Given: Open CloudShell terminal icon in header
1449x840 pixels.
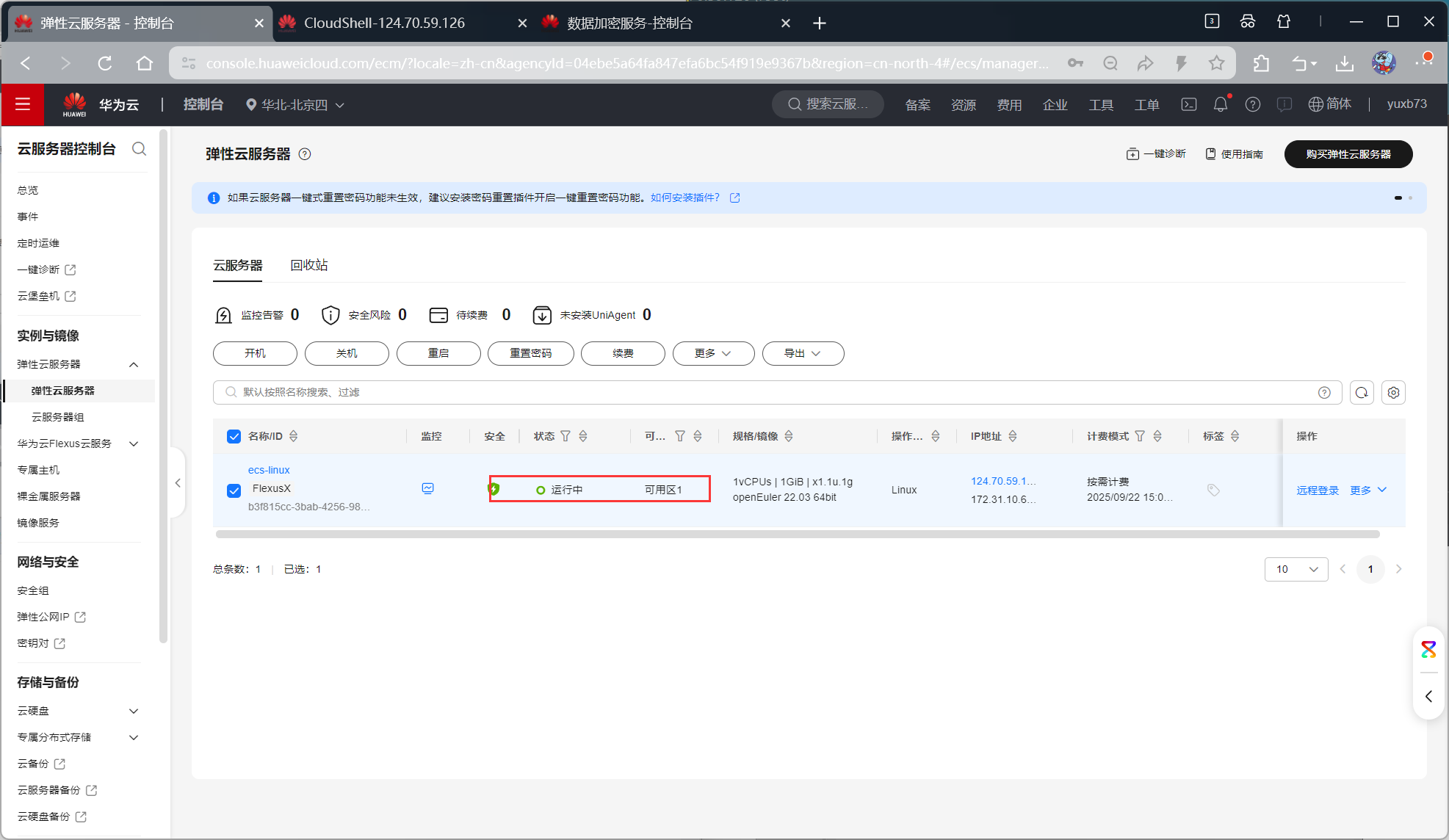Looking at the screenshot, I should pyautogui.click(x=1188, y=104).
